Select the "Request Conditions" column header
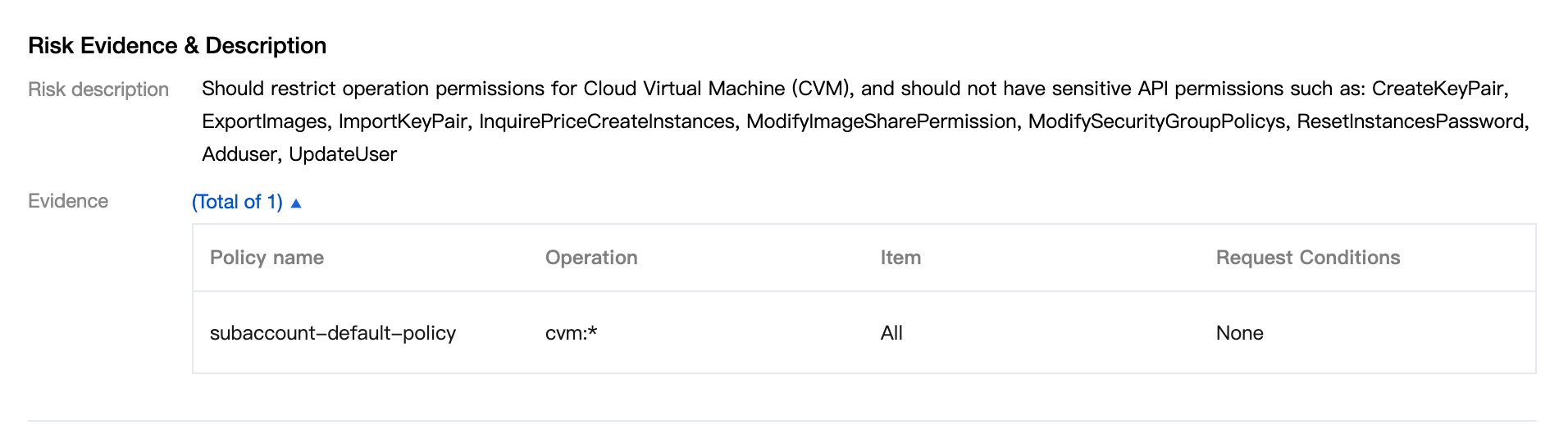Viewport: 1568px width, 425px height. pyautogui.click(x=1307, y=258)
